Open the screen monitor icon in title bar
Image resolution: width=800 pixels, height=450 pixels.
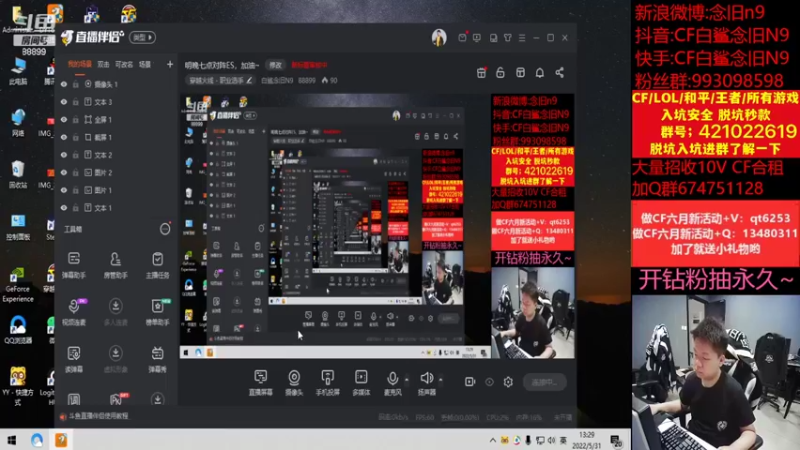coord(477,38)
